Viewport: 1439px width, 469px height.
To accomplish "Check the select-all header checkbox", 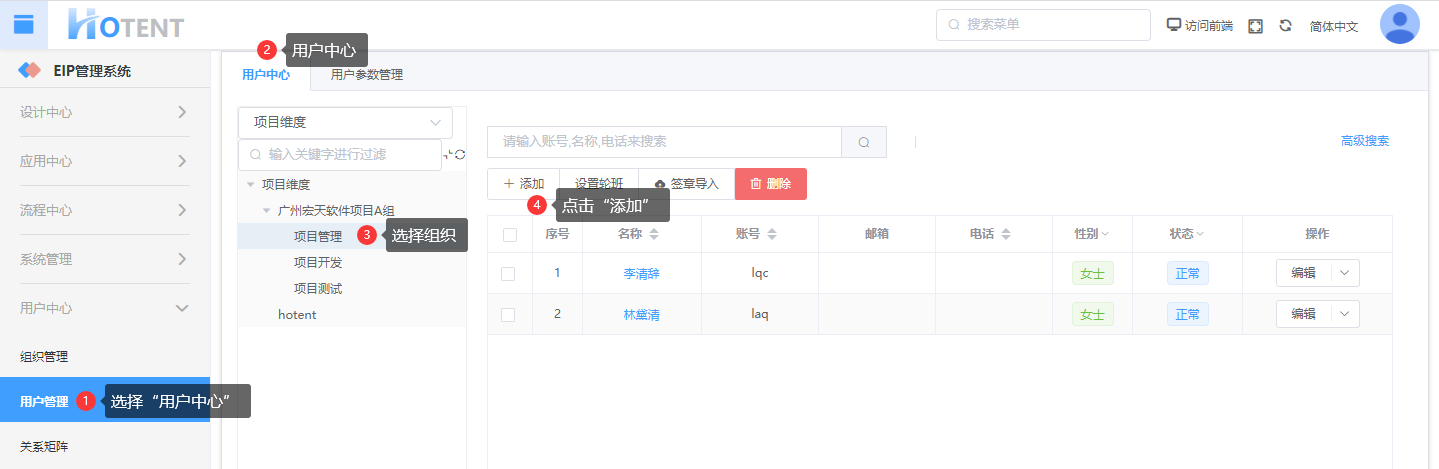I will point(510,234).
